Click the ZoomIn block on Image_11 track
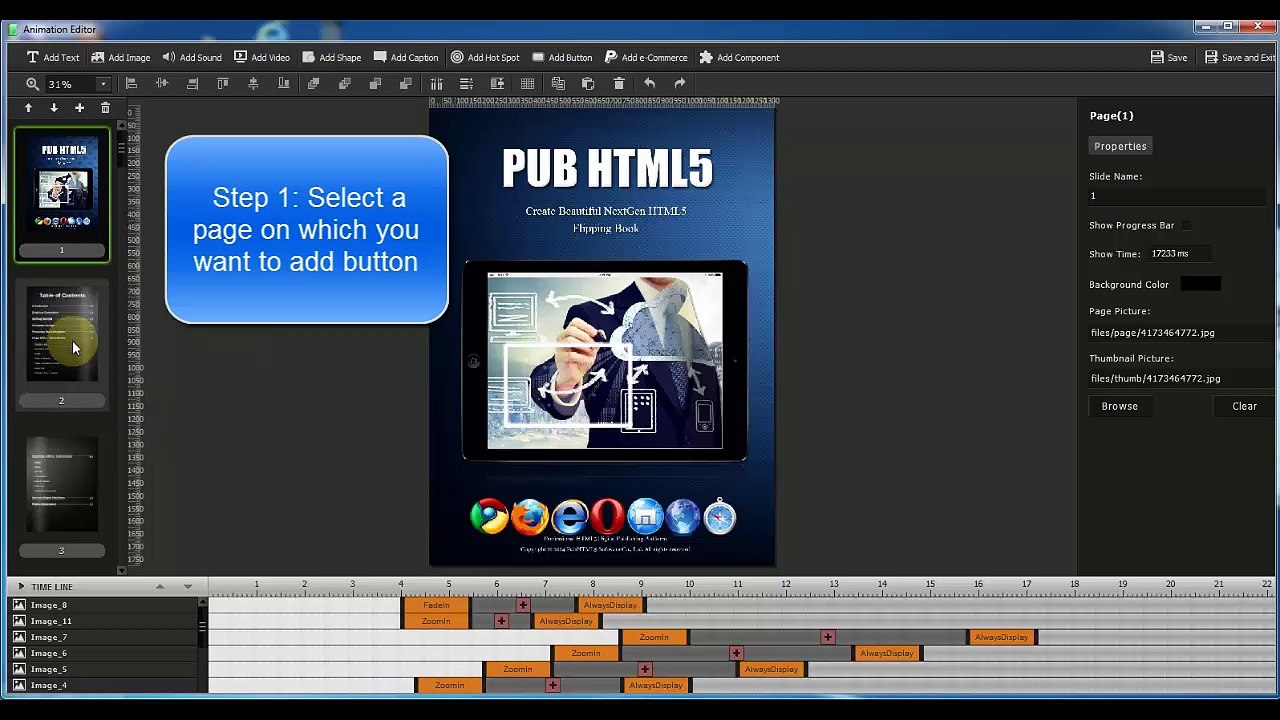Screen dimensions: 1280x720 coord(436,621)
